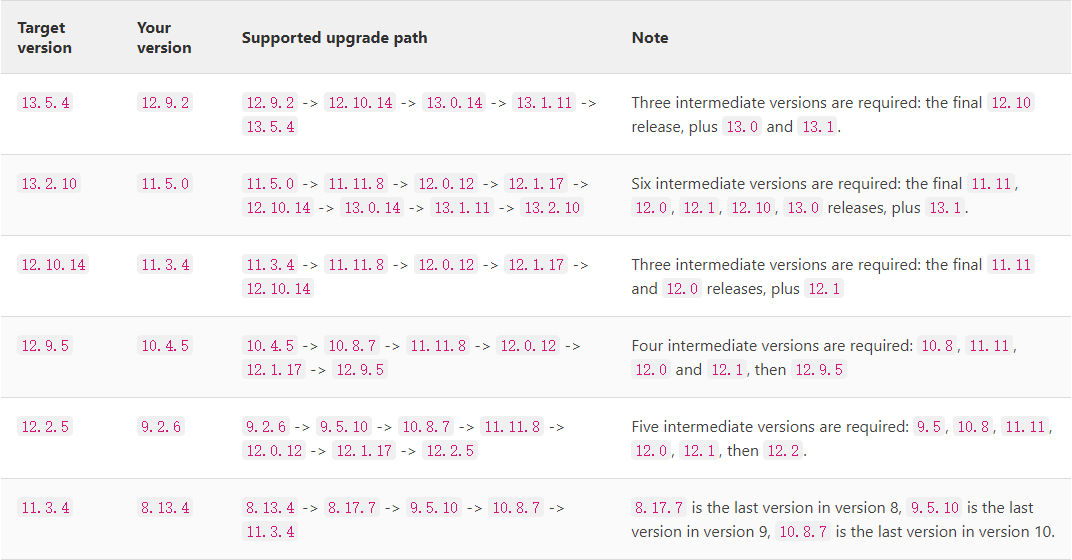
Task: Select 8.13.4 in the Your version column
Action: pyautogui.click(x=165, y=507)
